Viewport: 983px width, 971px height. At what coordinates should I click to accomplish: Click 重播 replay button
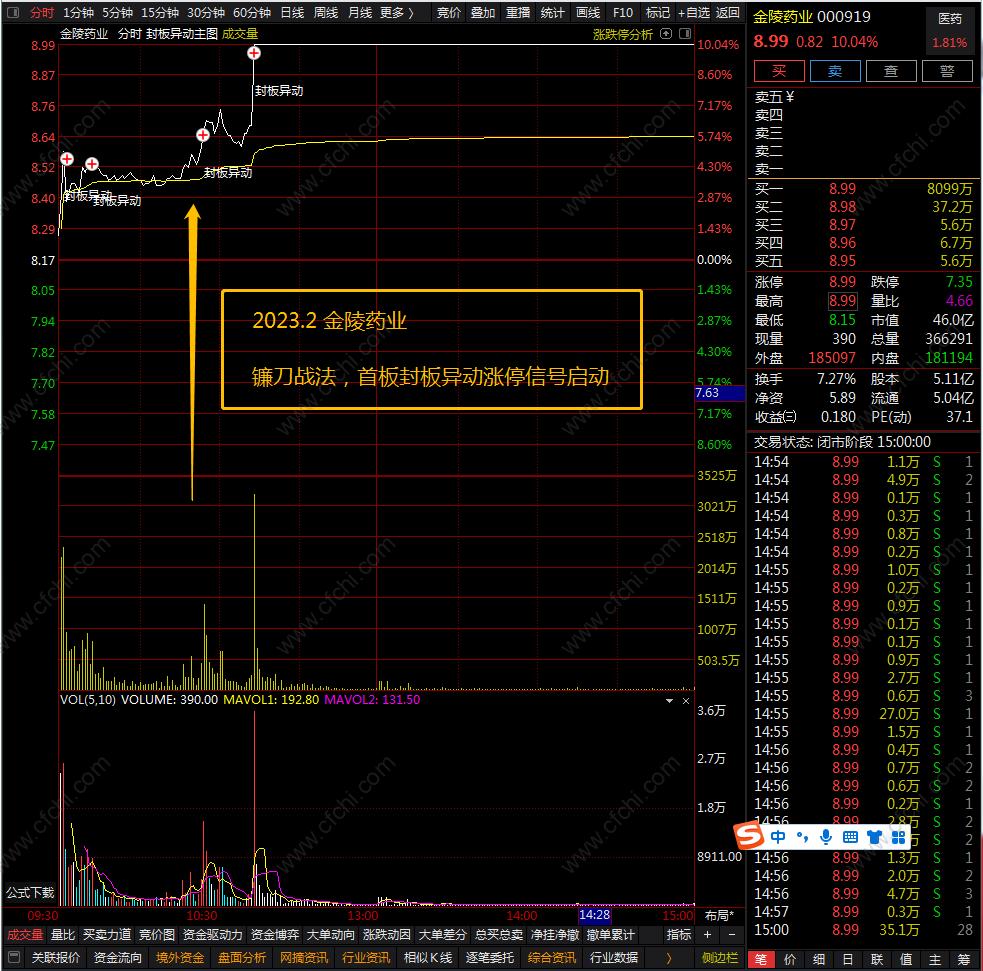(x=518, y=13)
